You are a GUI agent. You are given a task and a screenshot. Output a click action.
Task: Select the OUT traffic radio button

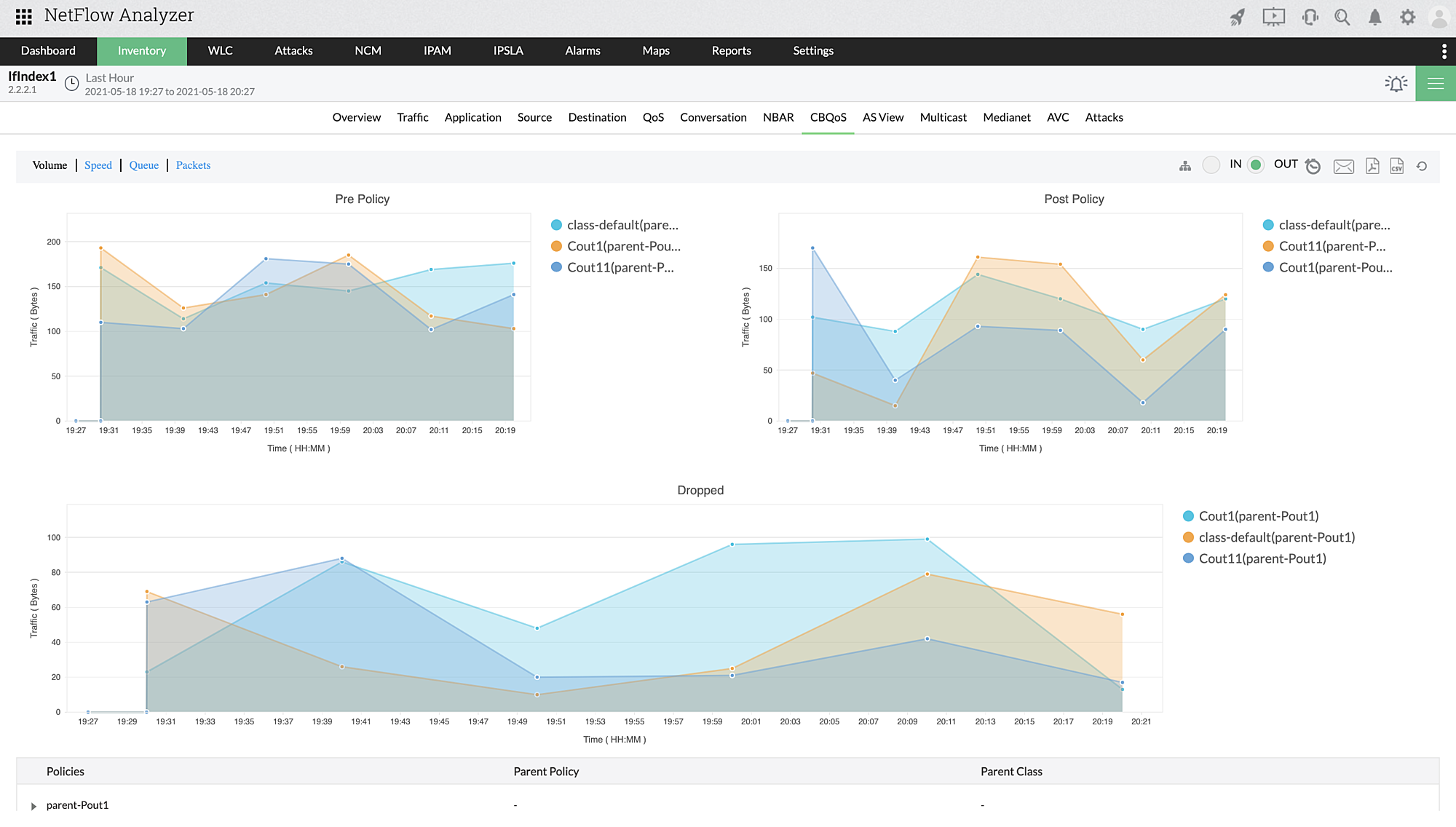[1256, 165]
